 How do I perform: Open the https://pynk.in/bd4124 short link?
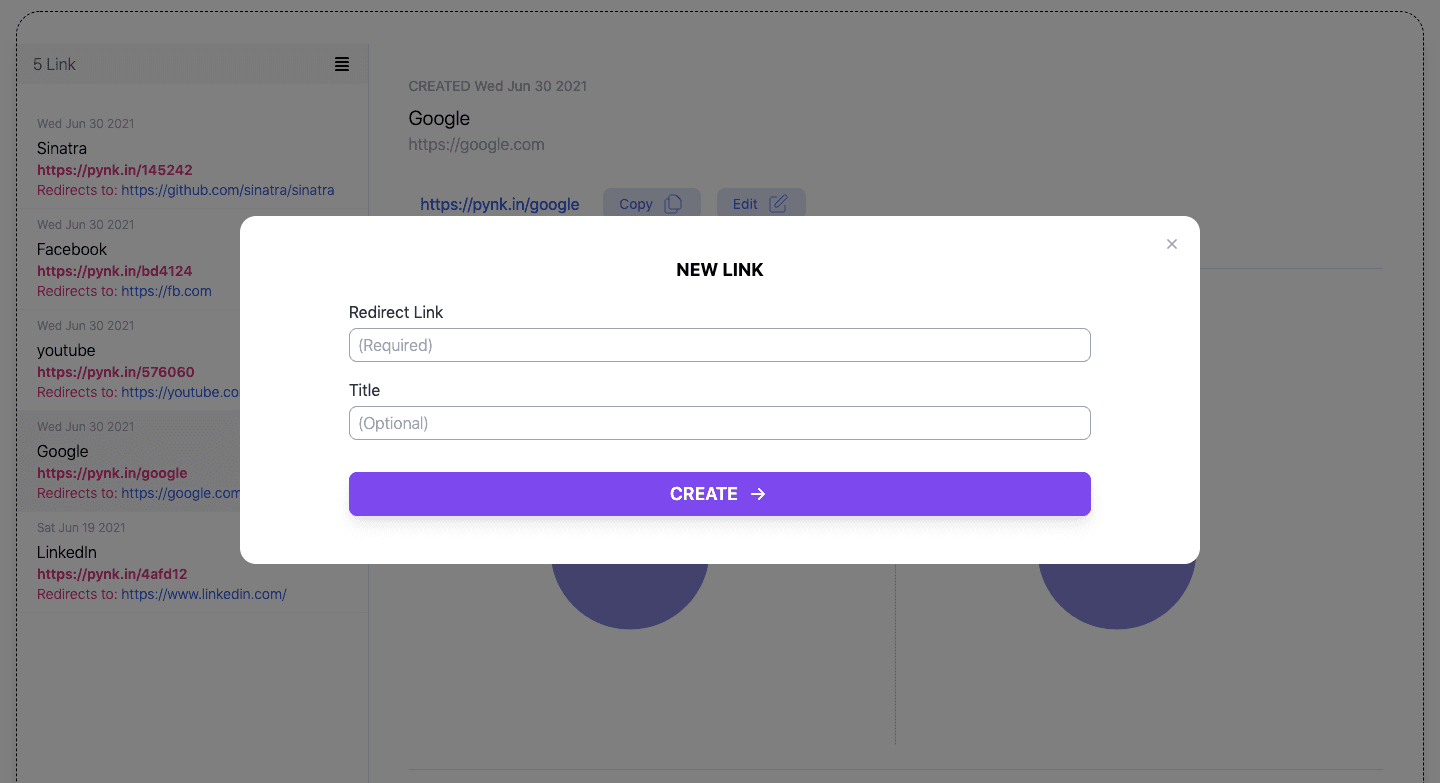coord(115,271)
